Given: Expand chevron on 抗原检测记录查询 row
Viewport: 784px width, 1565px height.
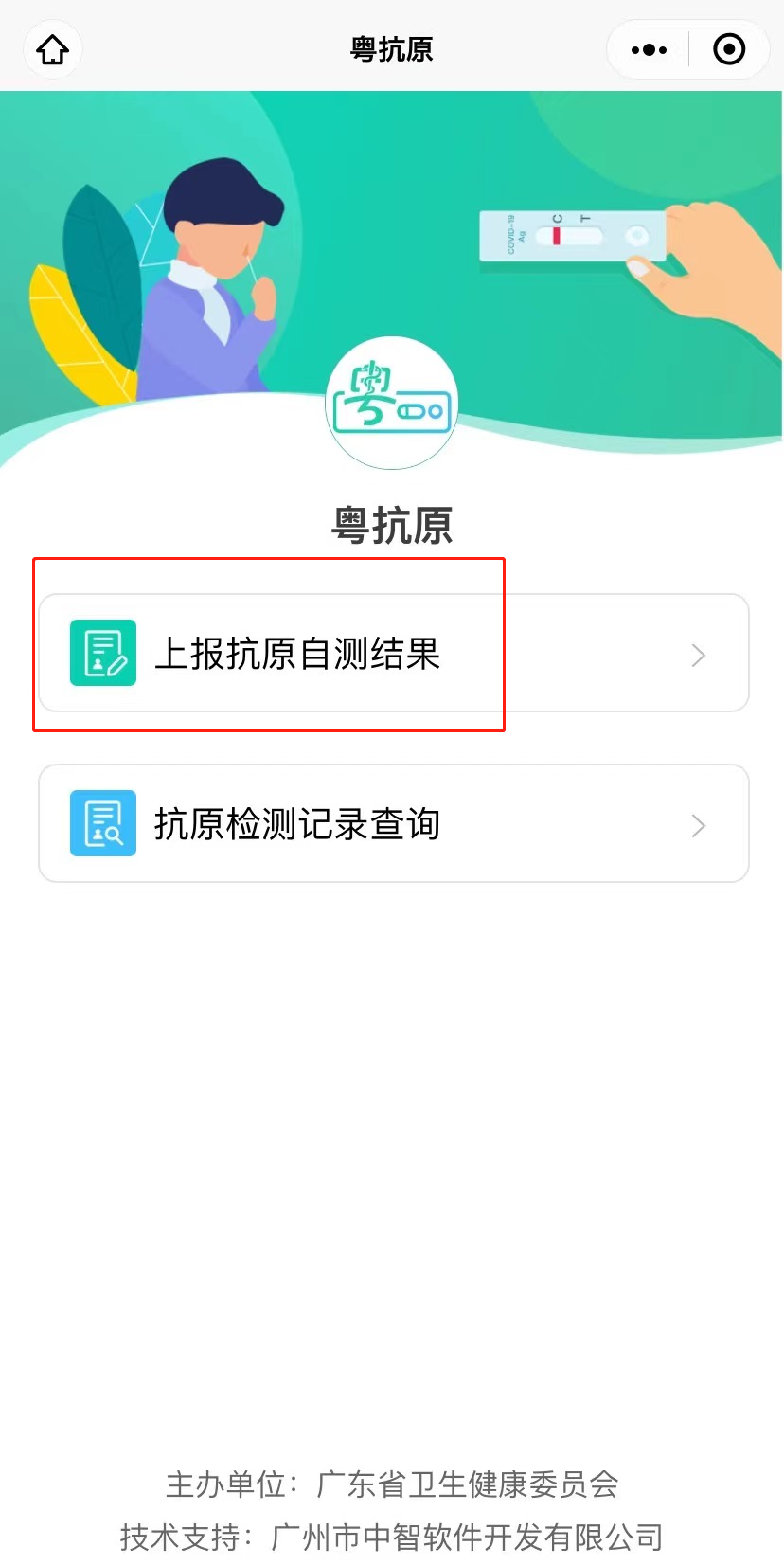Looking at the screenshot, I should [699, 825].
